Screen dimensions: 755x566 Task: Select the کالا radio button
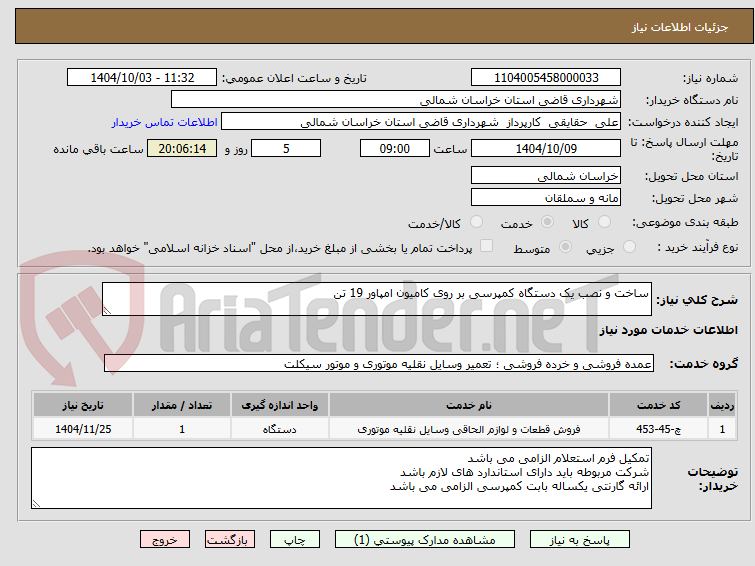[x=604, y=222]
